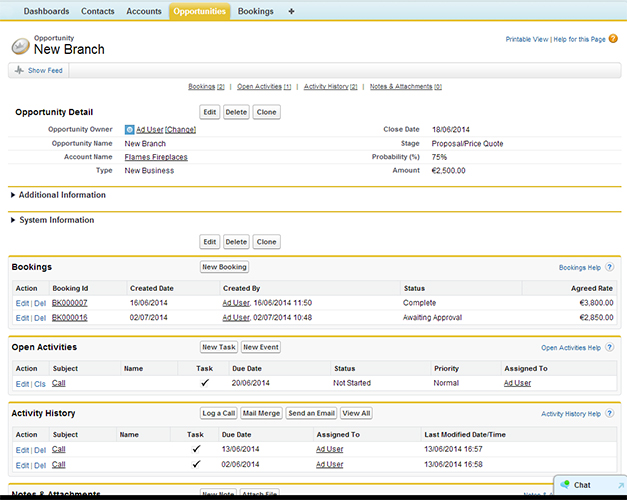Image resolution: width=627 pixels, height=500 pixels.
Task: Click the task checkmark in Open Activities row
Action: (x=204, y=383)
